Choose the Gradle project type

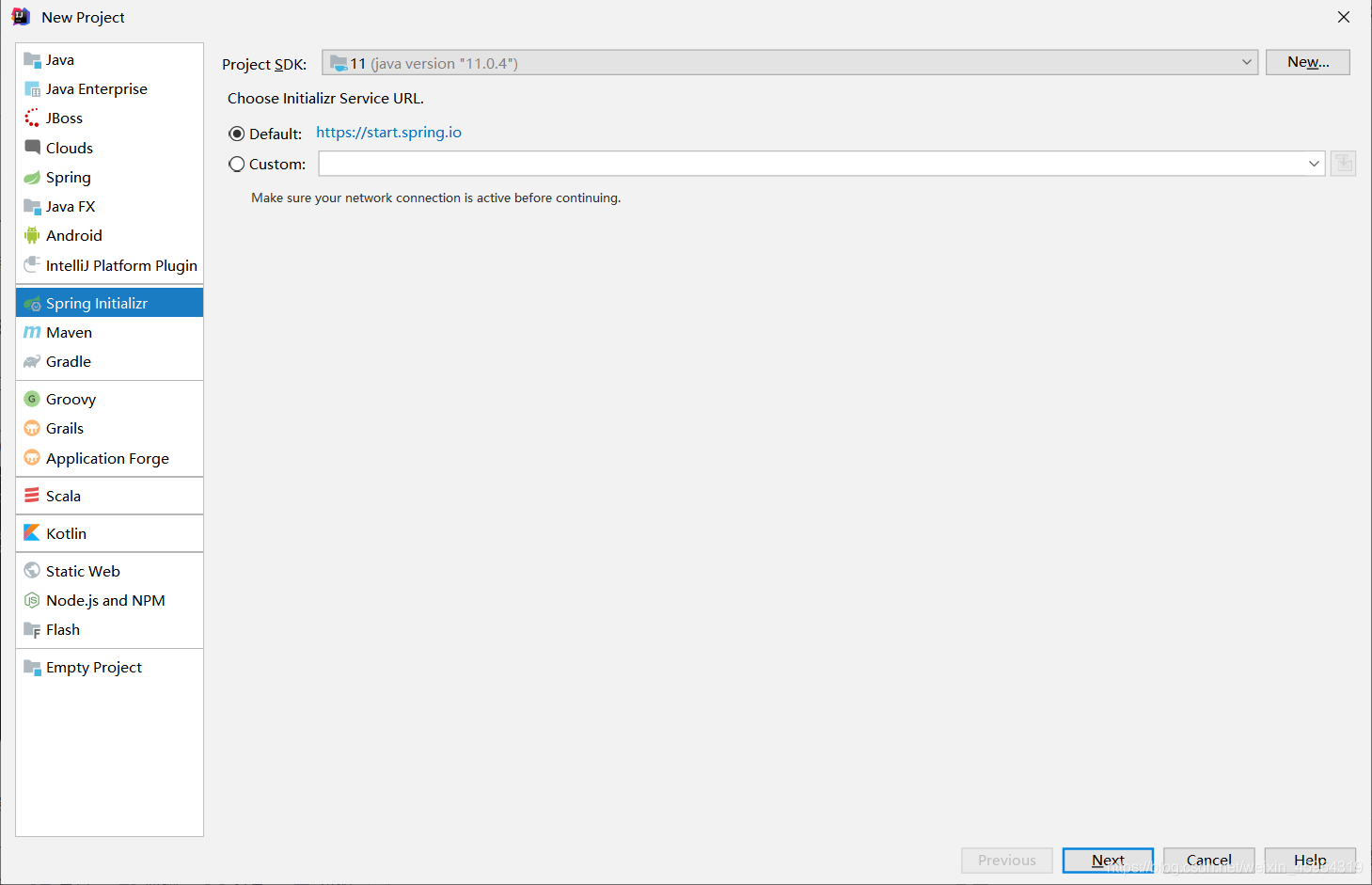[x=109, y=362]
